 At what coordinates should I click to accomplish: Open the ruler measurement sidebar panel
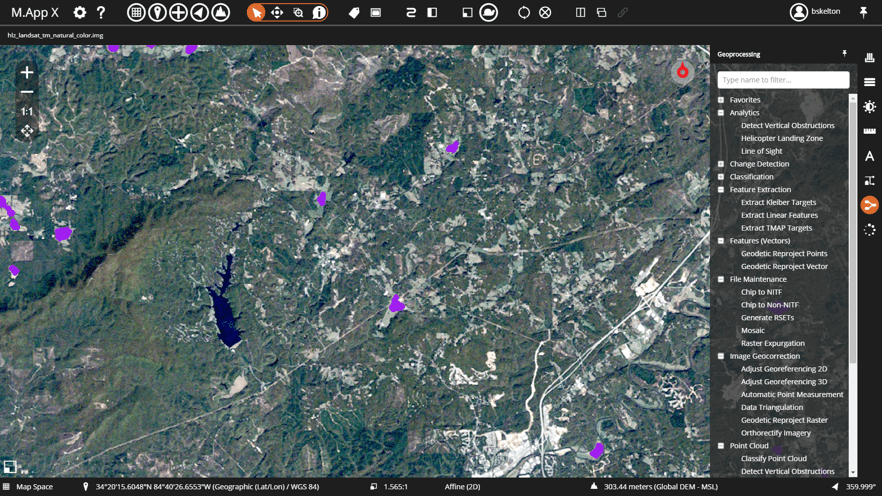(870, 131)
